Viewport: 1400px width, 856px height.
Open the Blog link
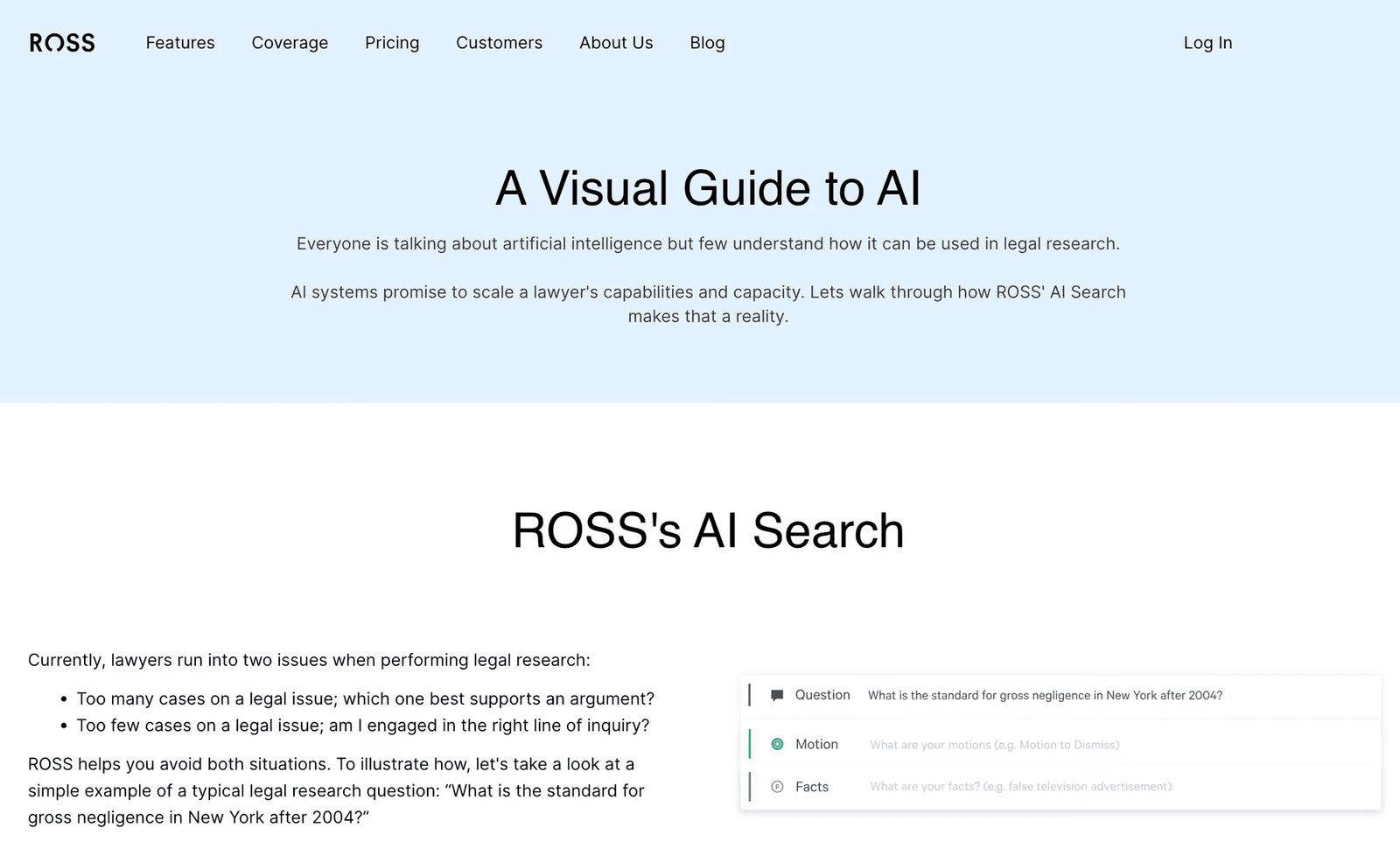click(x=707, y=43)
